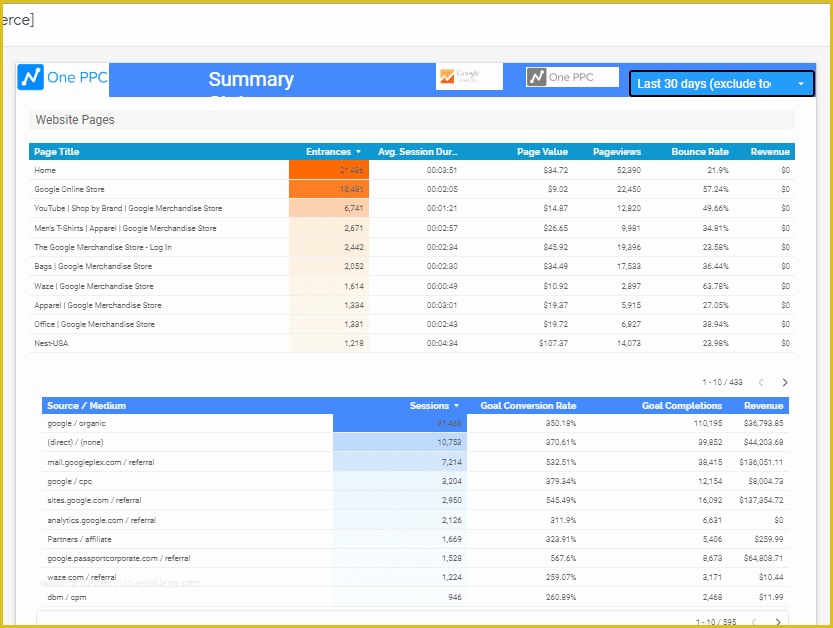Click the 57.24% bounce rate cell

click(715, 189)
